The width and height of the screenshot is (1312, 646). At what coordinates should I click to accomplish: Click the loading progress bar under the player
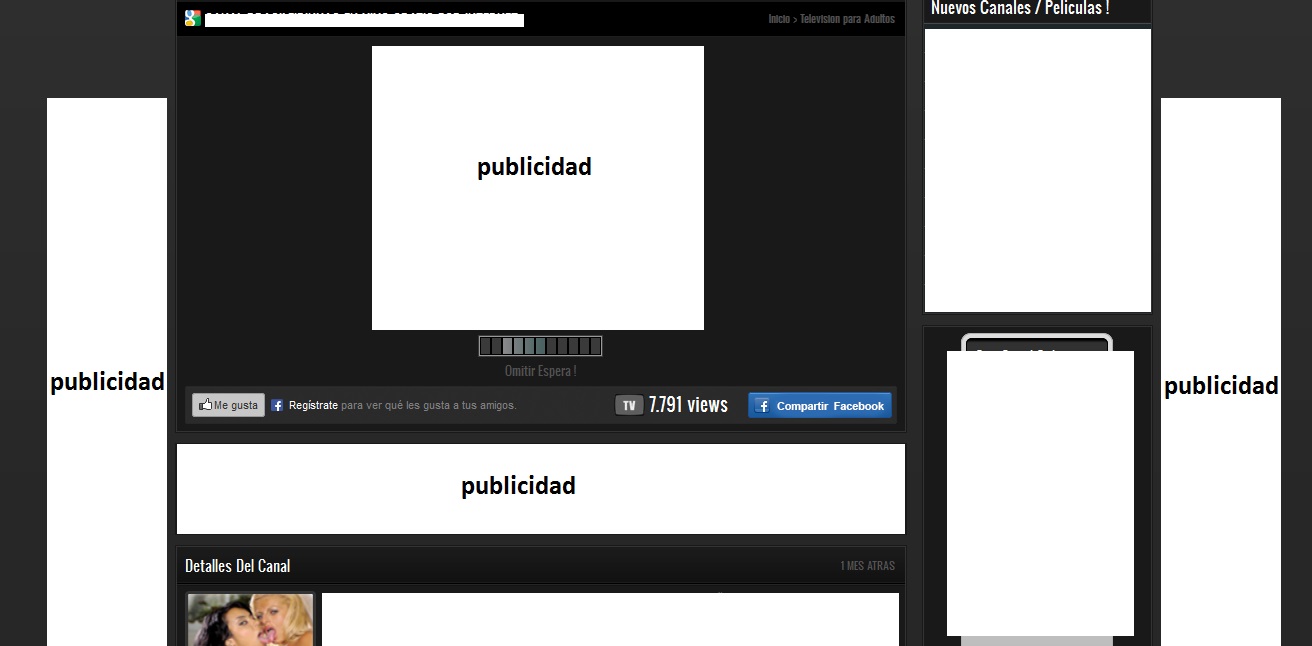tap(540, 346)
